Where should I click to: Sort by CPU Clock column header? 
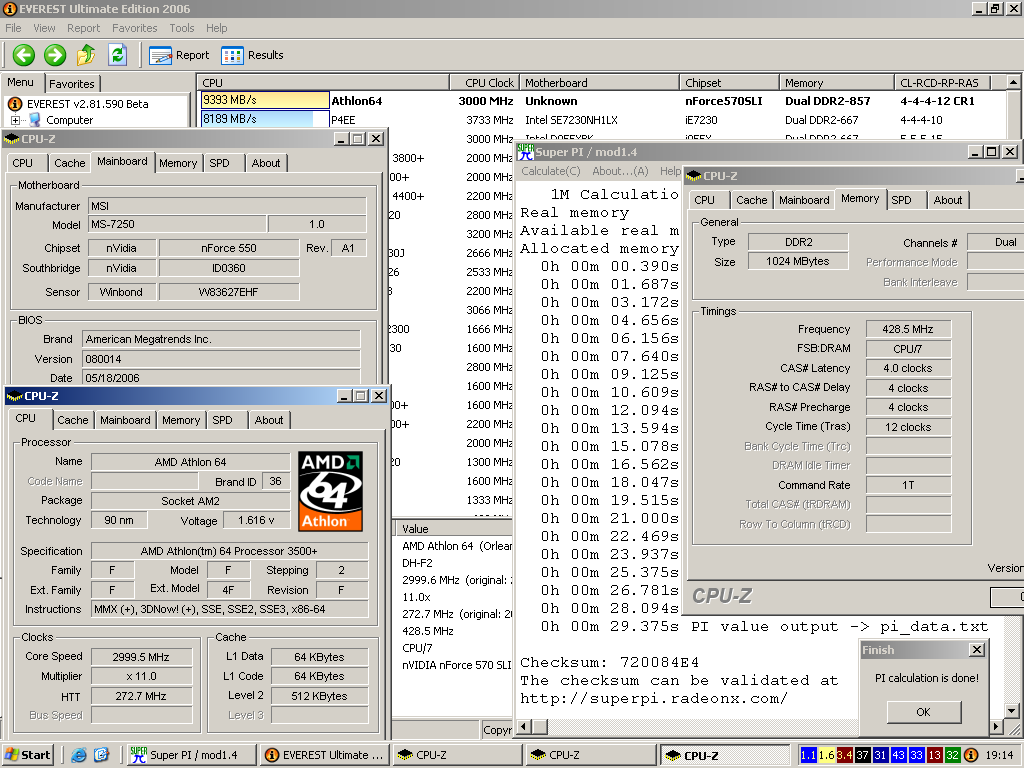click(x=484, y=83)
